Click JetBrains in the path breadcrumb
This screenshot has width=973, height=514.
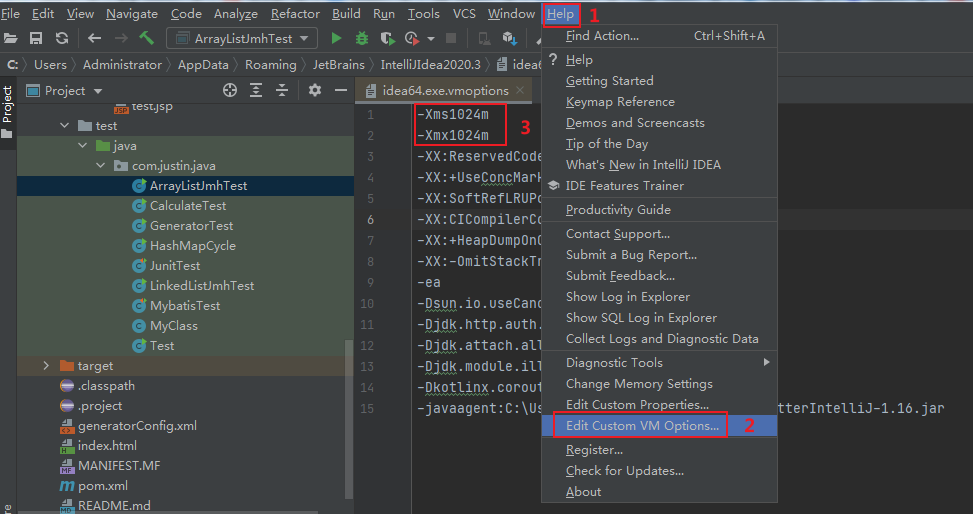coord(338,65)
